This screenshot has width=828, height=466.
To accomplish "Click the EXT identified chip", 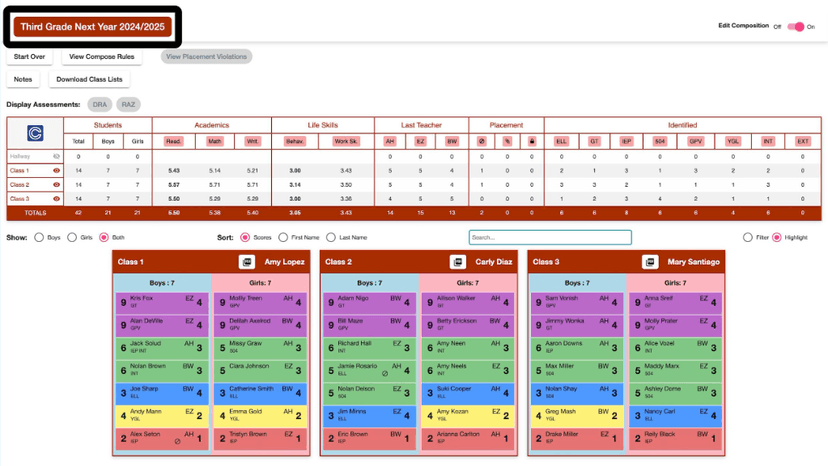I will (803, 141).
